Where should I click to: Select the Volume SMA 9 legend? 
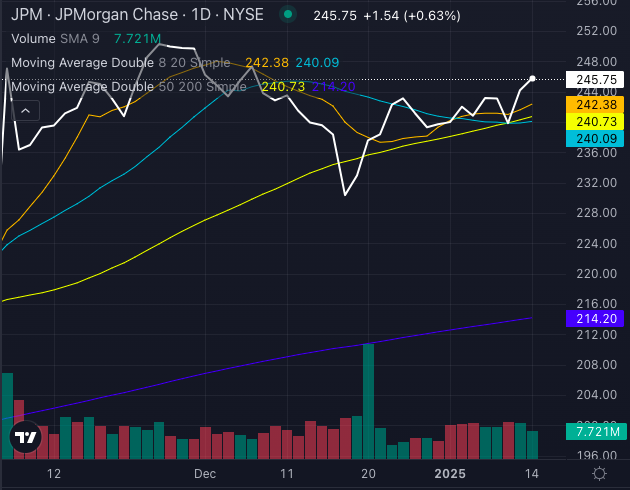click(55, 39)
